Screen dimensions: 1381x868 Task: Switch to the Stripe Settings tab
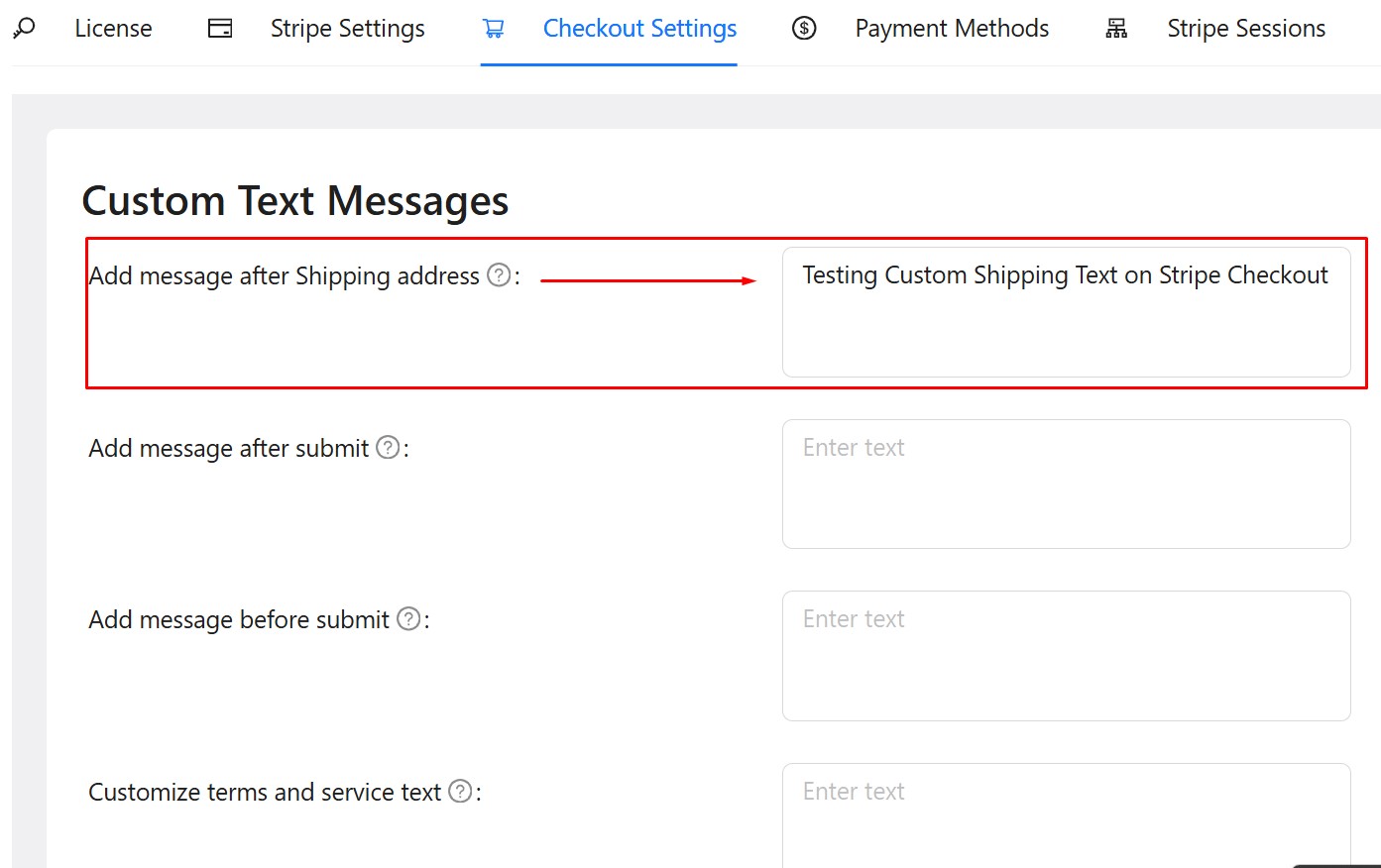coord(347,29)
